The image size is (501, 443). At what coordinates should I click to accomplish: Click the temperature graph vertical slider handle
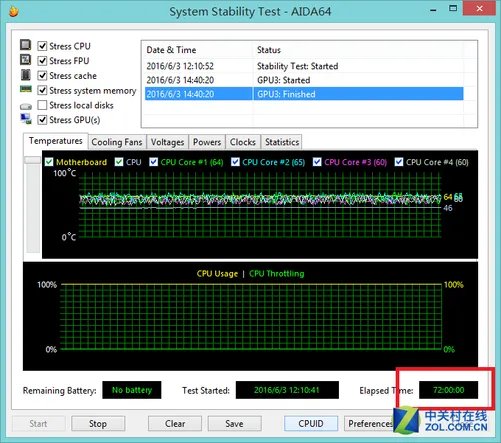click(33, 160)
